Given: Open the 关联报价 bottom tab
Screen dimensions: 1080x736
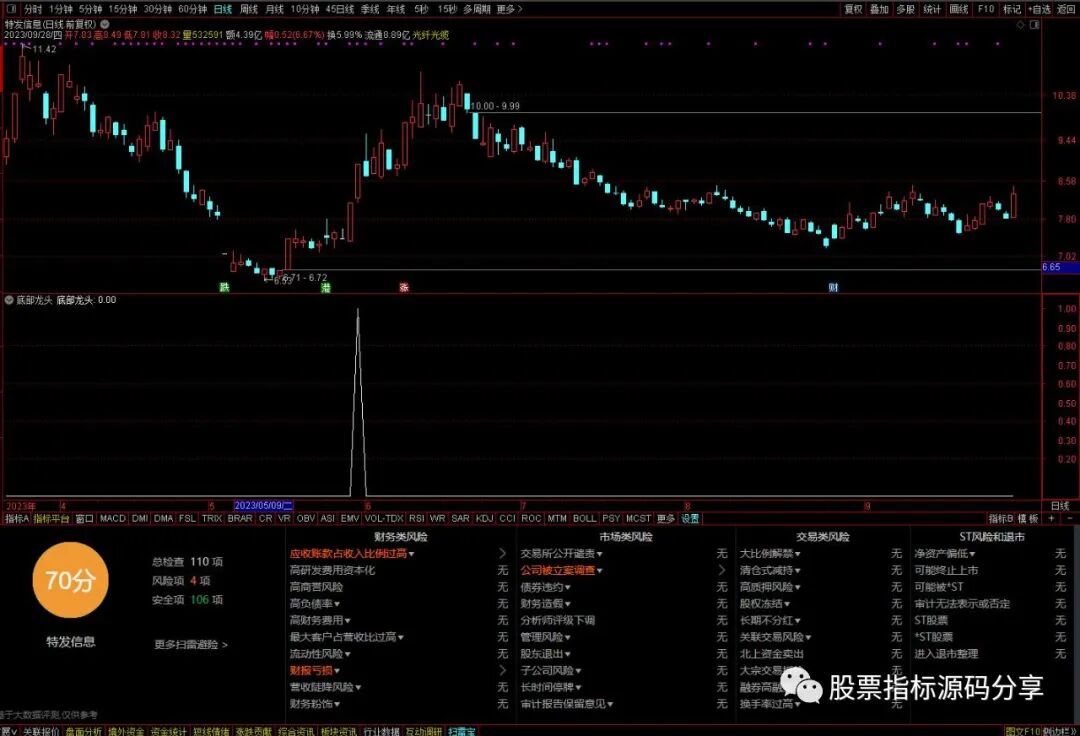Looking at the screenshot, I should point(41,731).
